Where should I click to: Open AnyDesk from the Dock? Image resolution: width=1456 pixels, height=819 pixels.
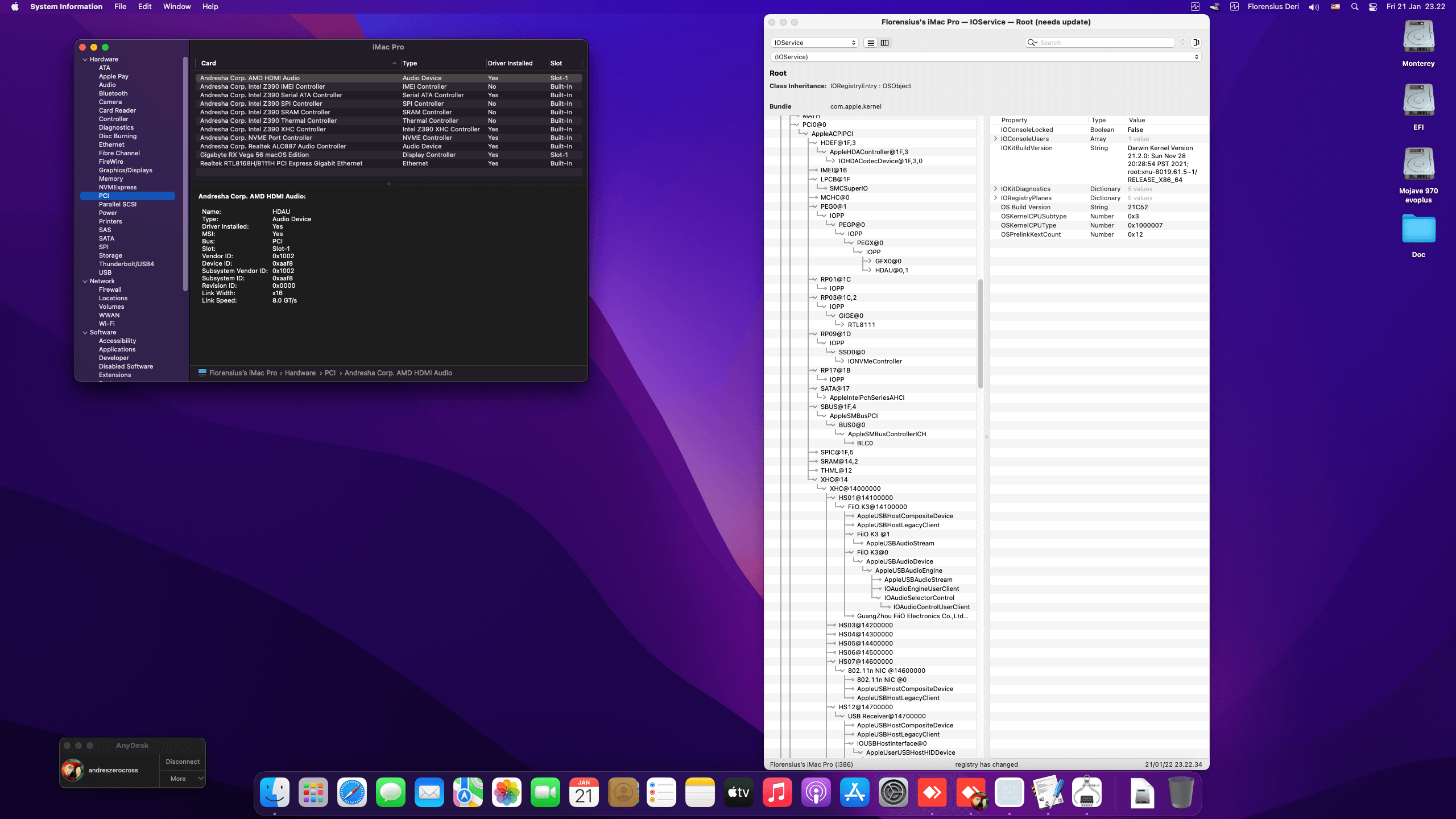pos(932,793)
